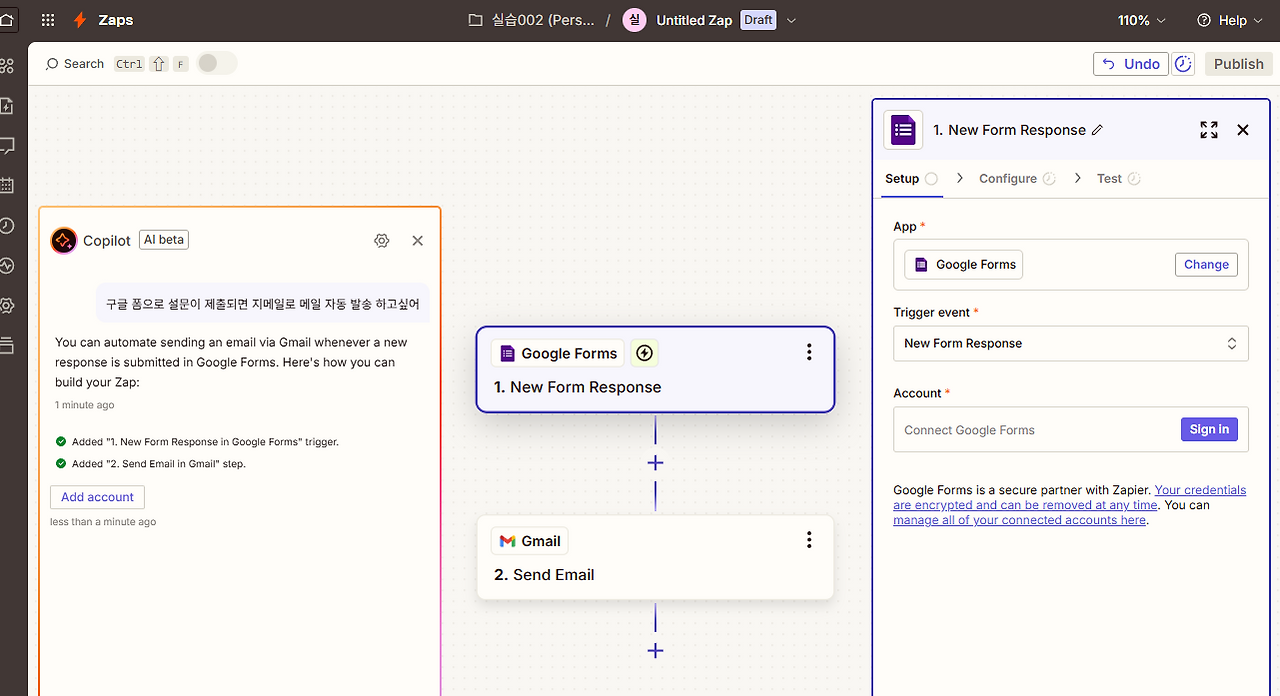Open the three-dot menu on Gmail step
This screenshot has height=696, width=1280.
pos(809,540)
